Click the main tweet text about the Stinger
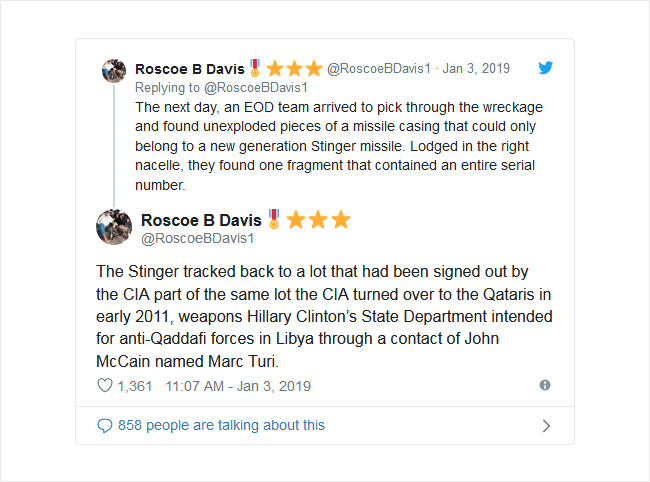Image resolution: width=650 pixels, height=482 pixels. 324,316
